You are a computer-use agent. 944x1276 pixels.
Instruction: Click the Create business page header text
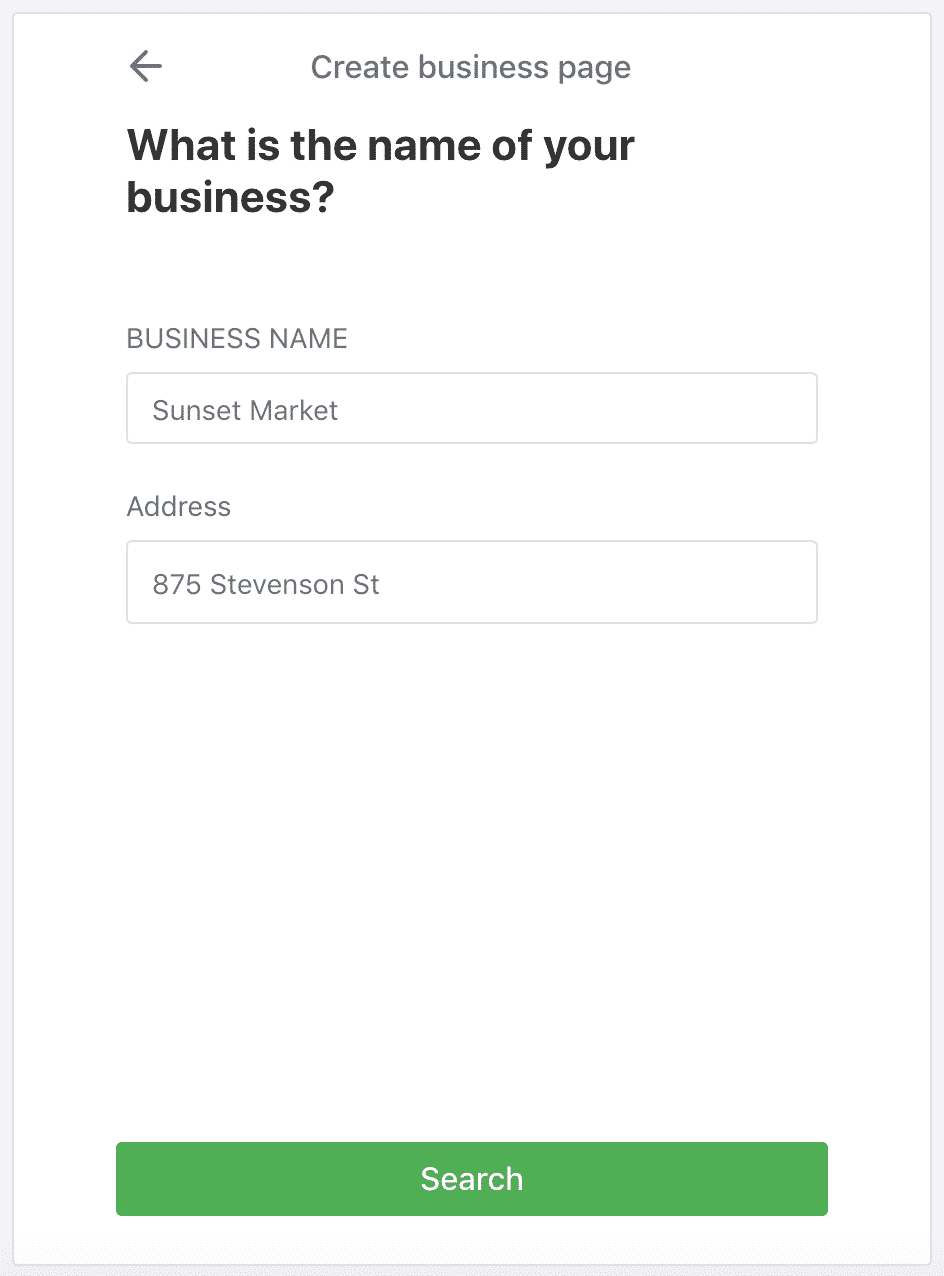[470, 66]
